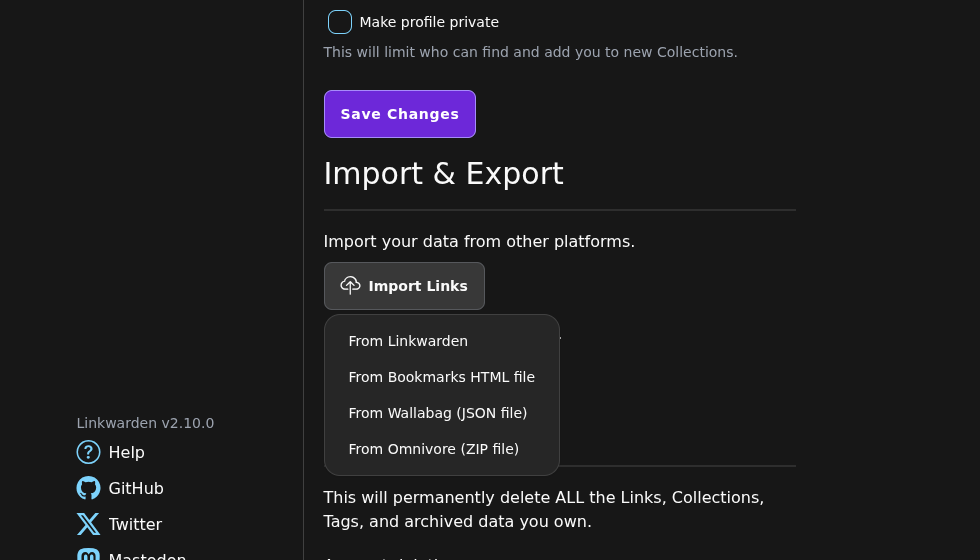
Task: Open the Twitter sidebar link
Action: click(119, 524)
